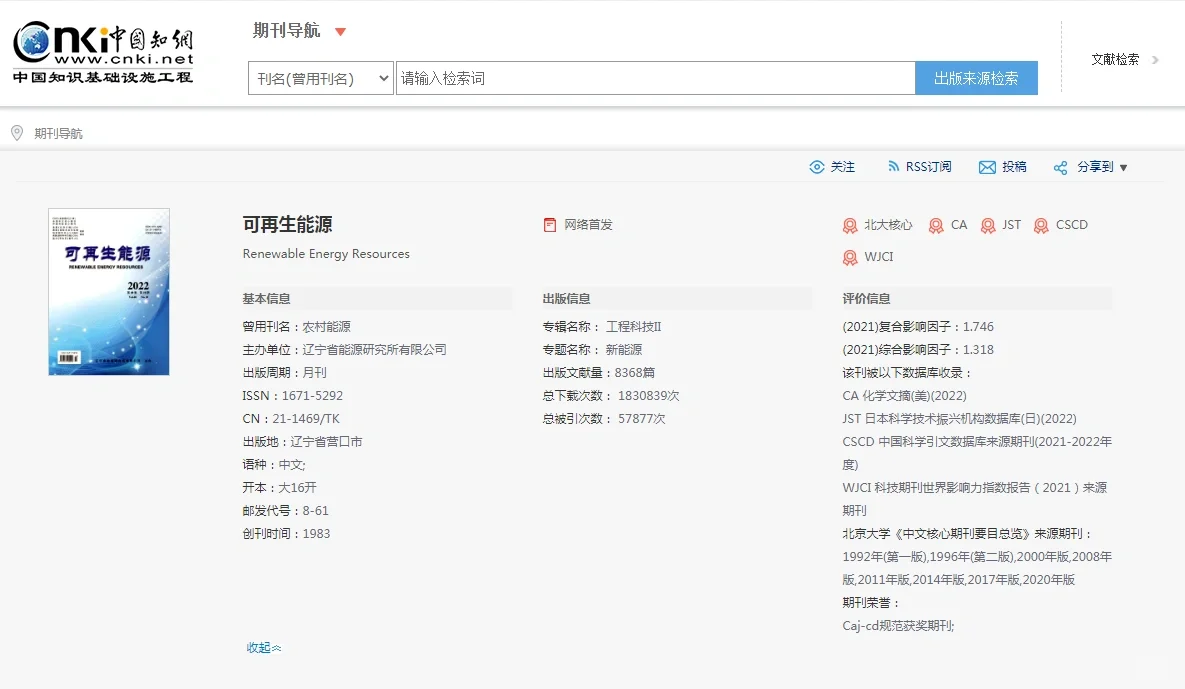Click the search keyword input box
Screen dimensions: 1185x689
pyautogui.click(x=655, y=78)
